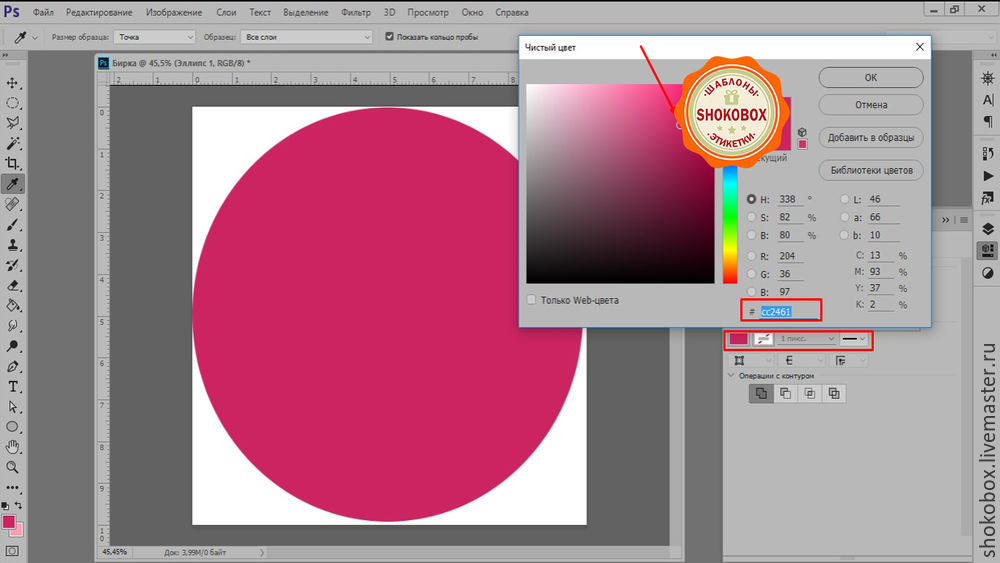Select the Type (T) tool
The width and height of the screenshot is (1000, 563).
click(x=14, y=386)
